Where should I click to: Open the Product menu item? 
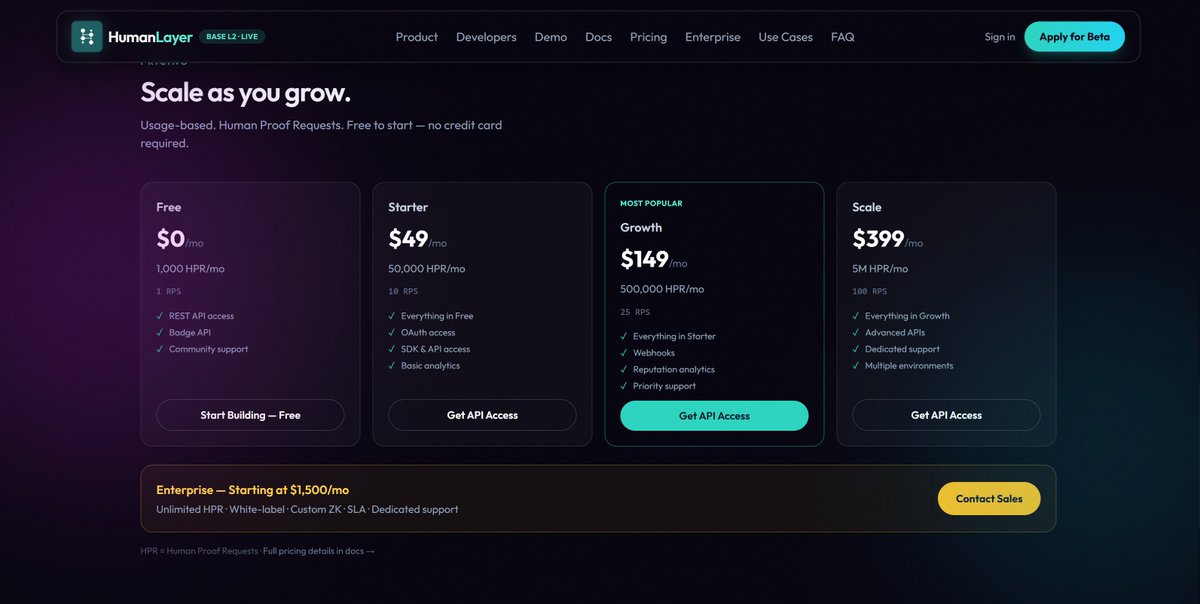click(x=417, y=37)
